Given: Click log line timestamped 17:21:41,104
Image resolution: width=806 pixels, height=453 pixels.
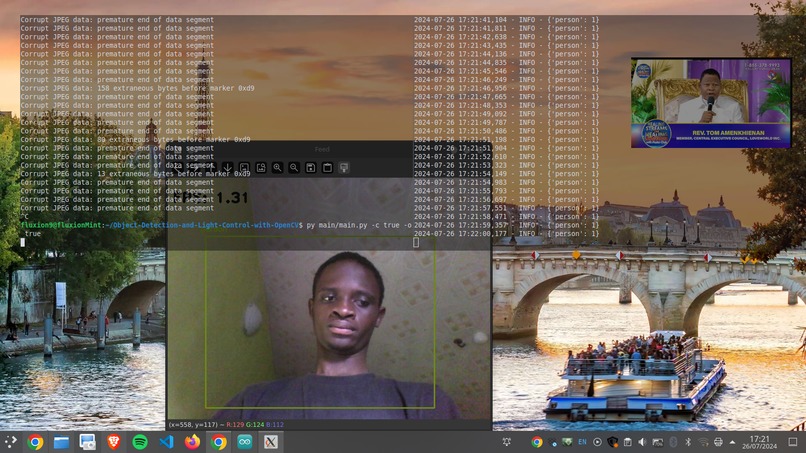Looking at the screenshot, I should [506, 20].
